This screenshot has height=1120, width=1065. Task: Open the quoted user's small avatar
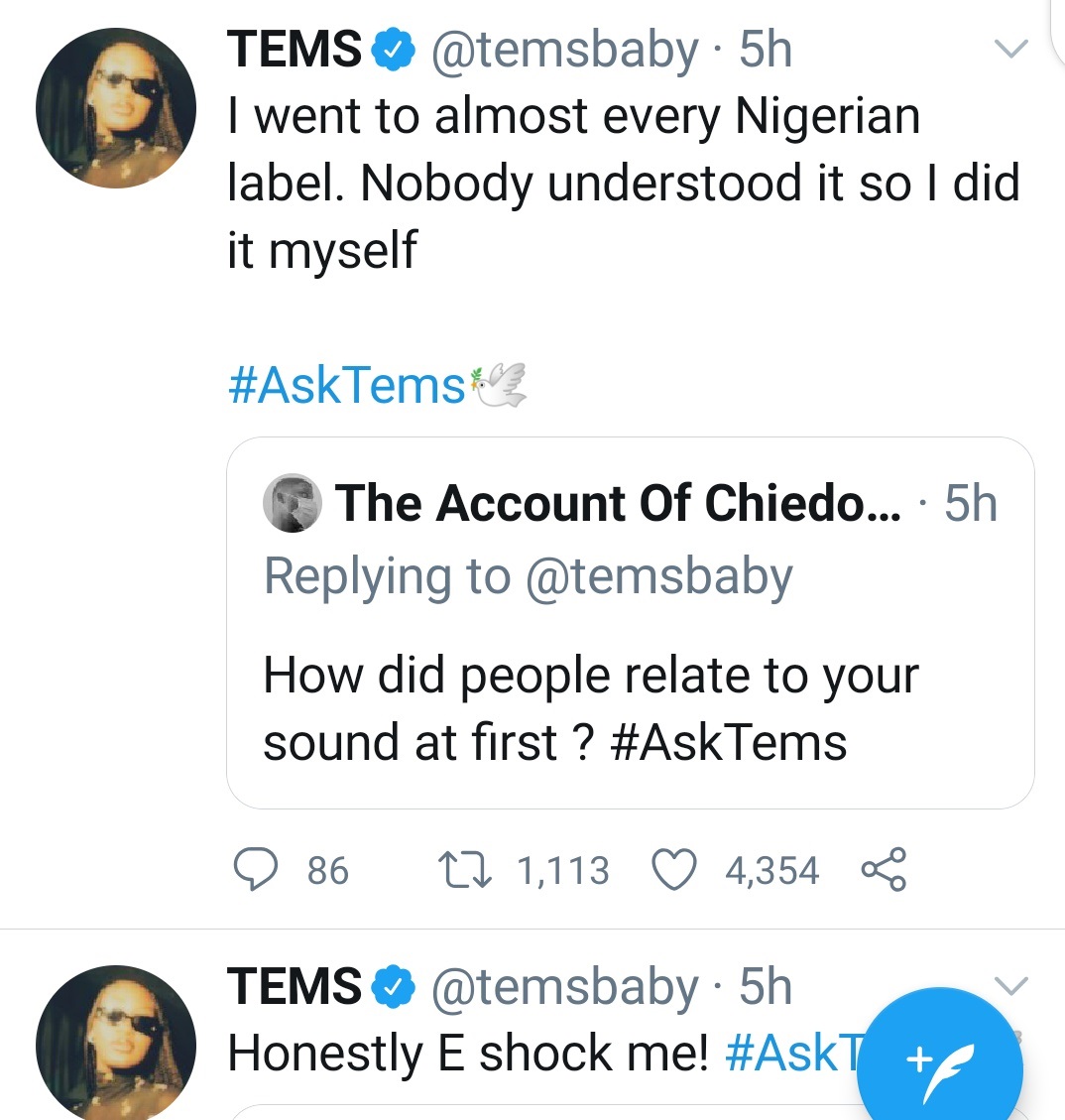(x=292, y=503)
